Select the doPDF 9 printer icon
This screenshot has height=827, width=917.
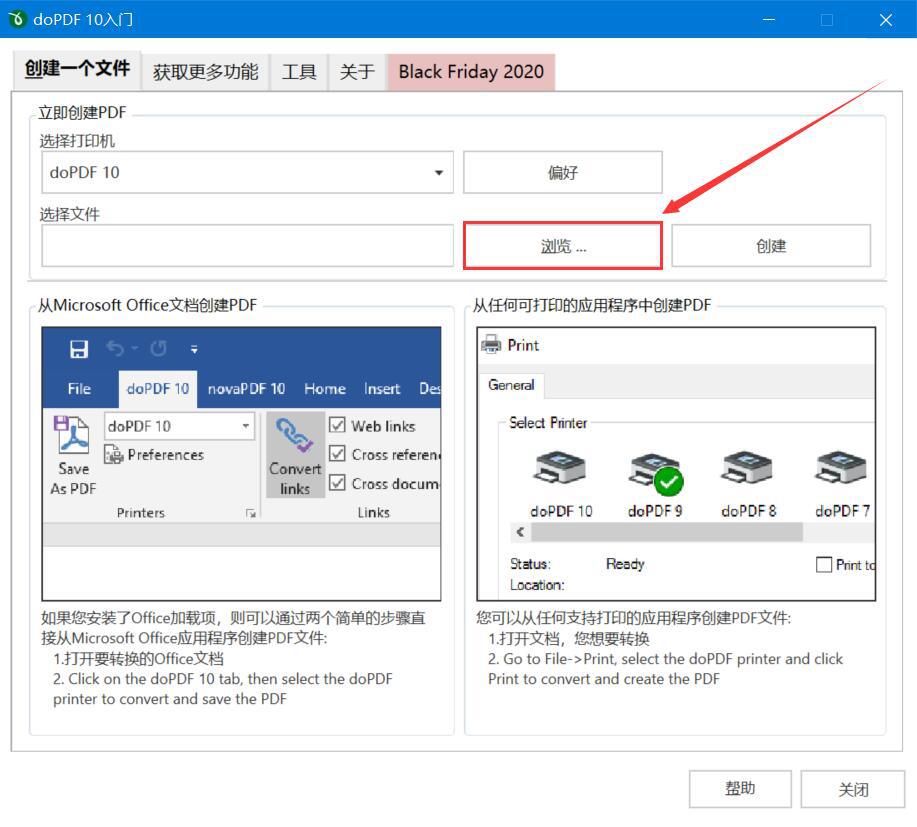(655, 473)
